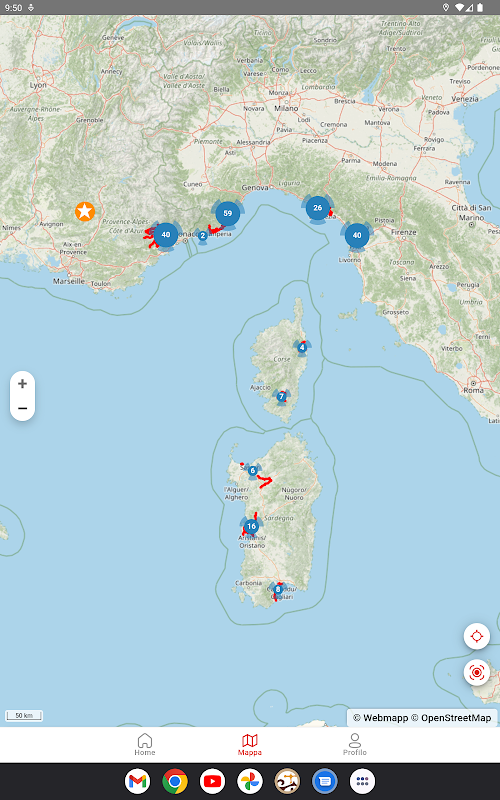Tap the Genova city label

pos(255,187)
